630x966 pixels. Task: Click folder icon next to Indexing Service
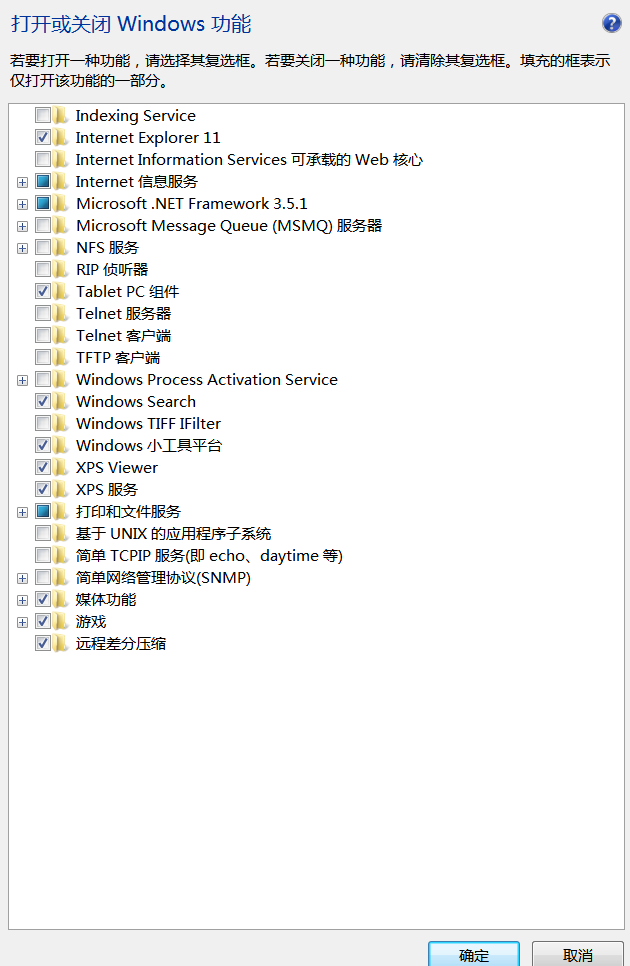[x=62, y=116]
